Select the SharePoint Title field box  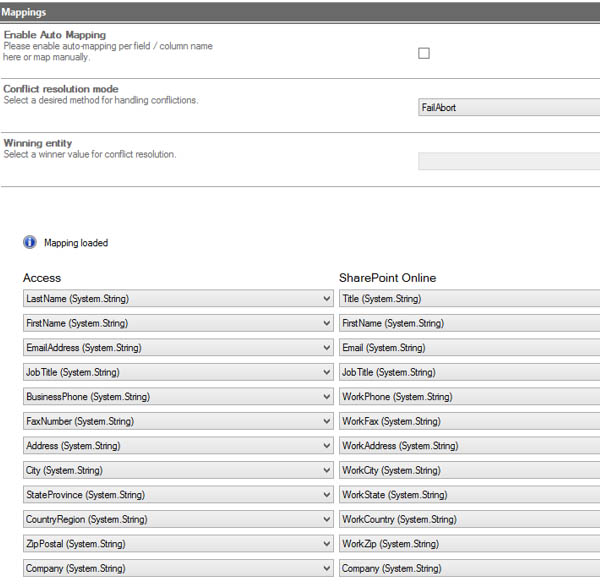[468, 299]
